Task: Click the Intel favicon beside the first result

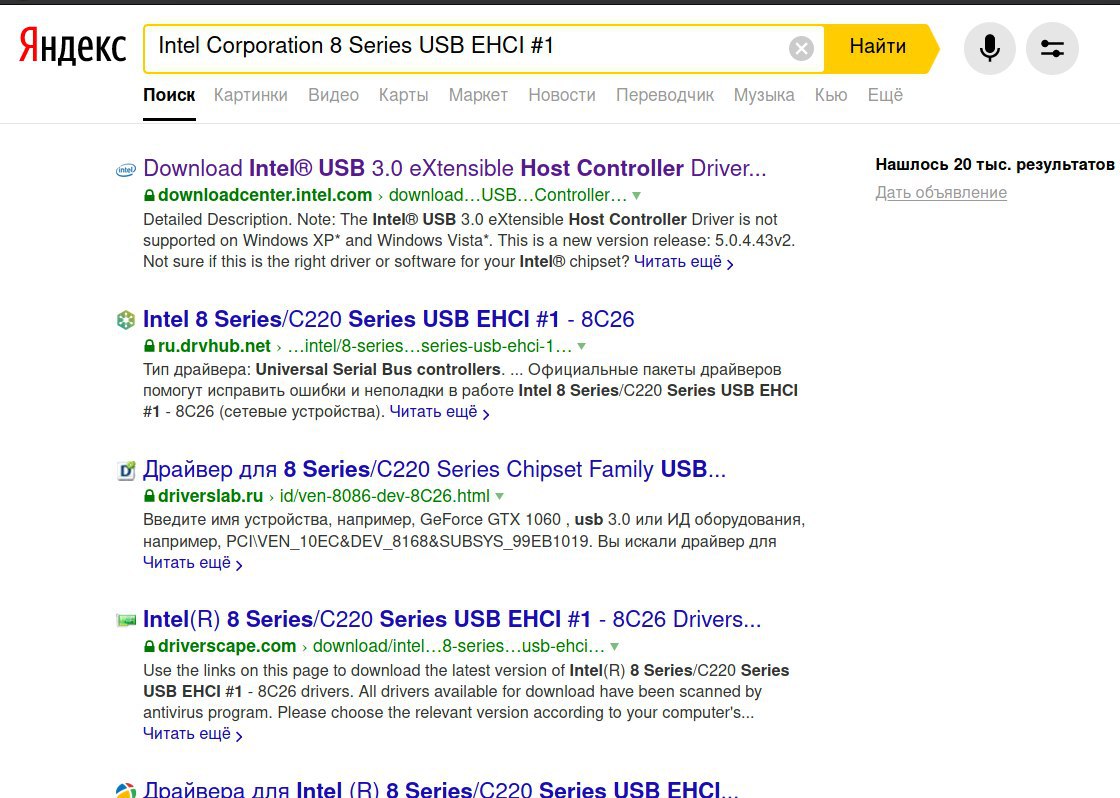Action: pos(126,170)
